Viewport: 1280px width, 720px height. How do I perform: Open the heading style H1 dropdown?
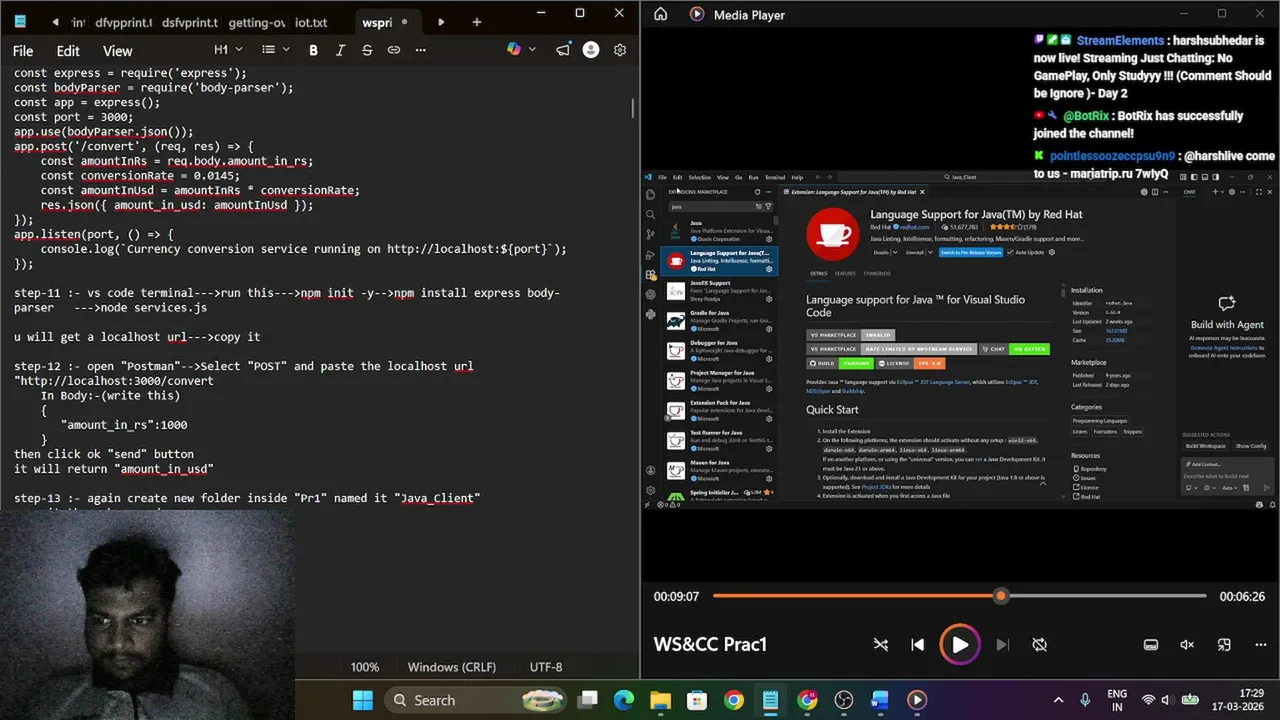click(x=227, y=50)
